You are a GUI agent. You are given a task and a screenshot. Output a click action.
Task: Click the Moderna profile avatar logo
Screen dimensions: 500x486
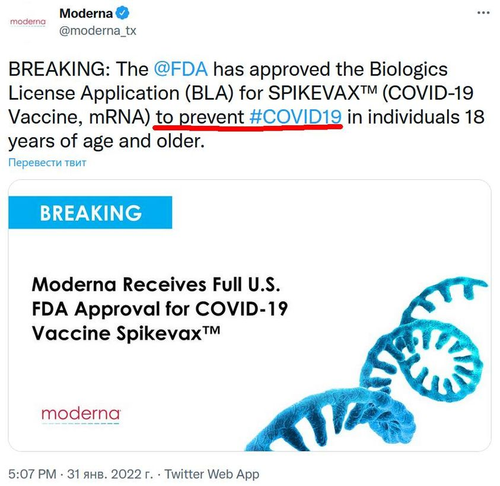(x=28, y=22)
